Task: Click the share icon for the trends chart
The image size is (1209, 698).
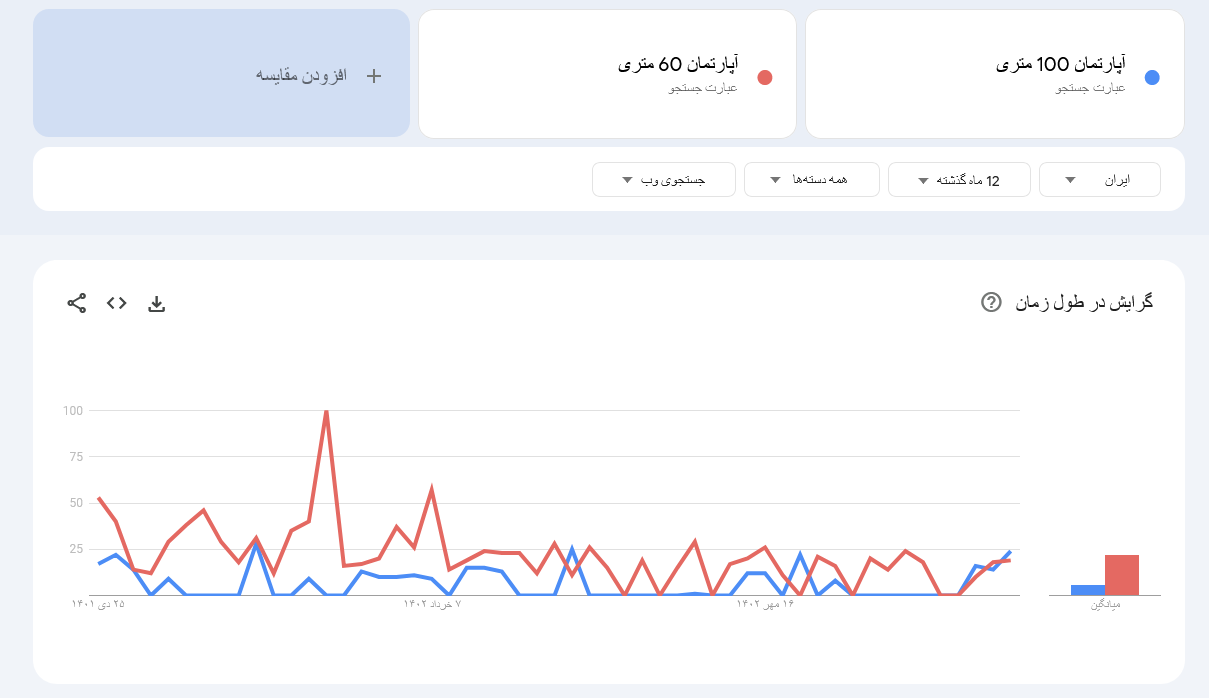Action: click(x=76, y=302)
